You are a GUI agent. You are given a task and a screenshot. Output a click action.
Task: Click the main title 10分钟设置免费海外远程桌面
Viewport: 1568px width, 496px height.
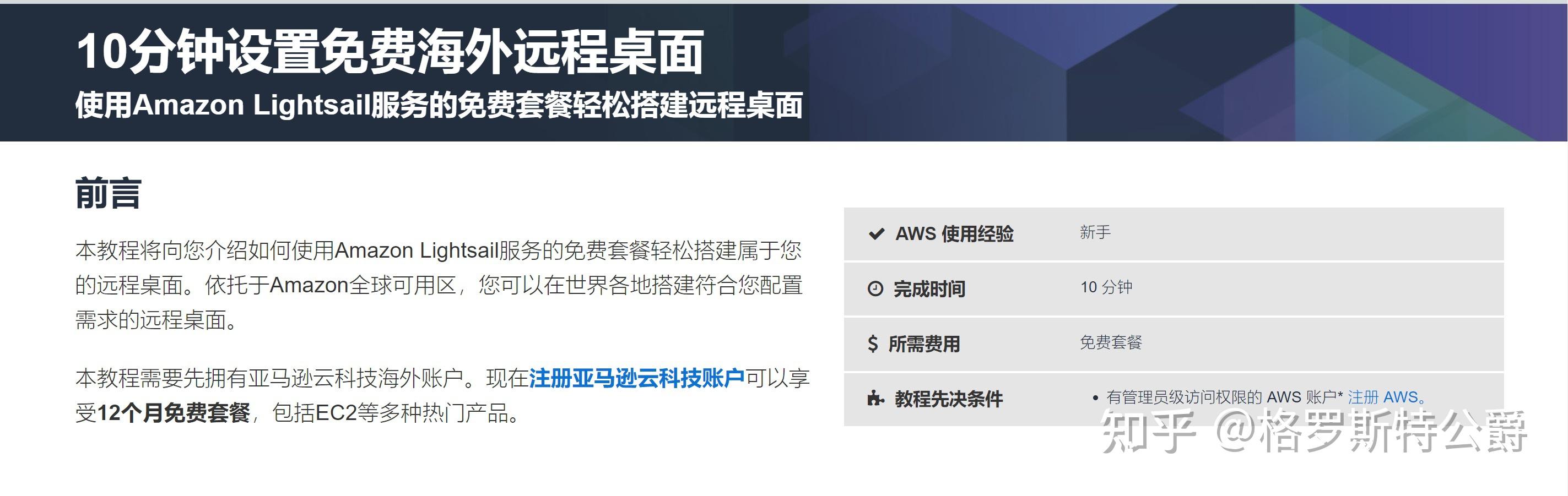390,52
